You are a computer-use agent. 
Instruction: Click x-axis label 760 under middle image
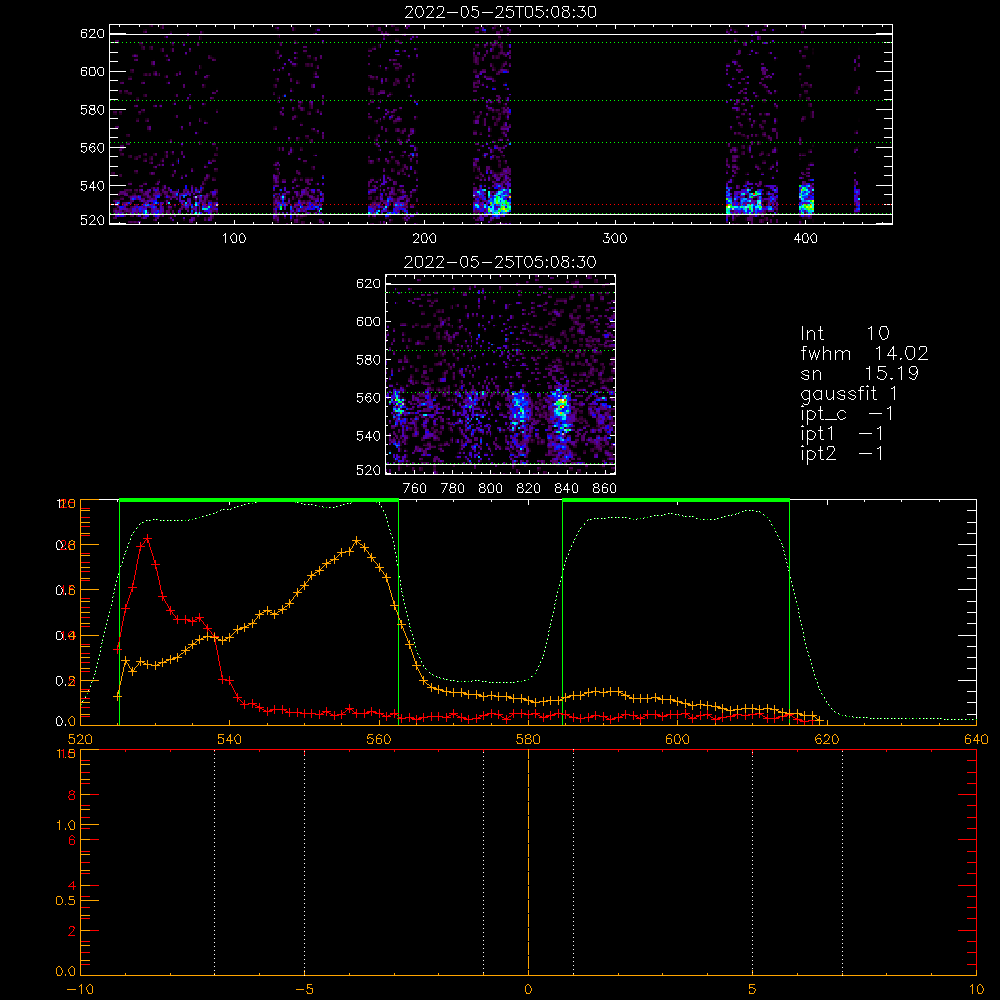point(415,489)
